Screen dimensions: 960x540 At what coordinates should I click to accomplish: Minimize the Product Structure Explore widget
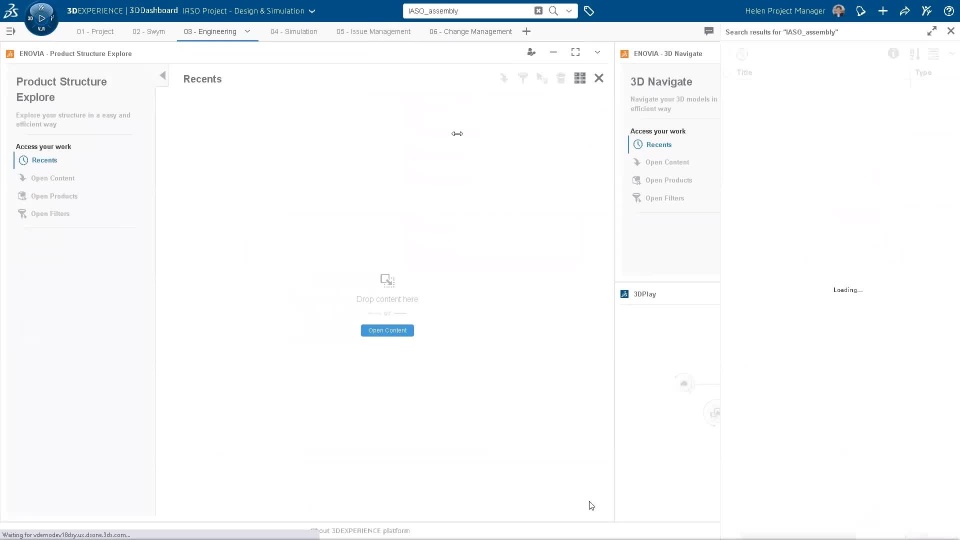[x=553, y=53]
